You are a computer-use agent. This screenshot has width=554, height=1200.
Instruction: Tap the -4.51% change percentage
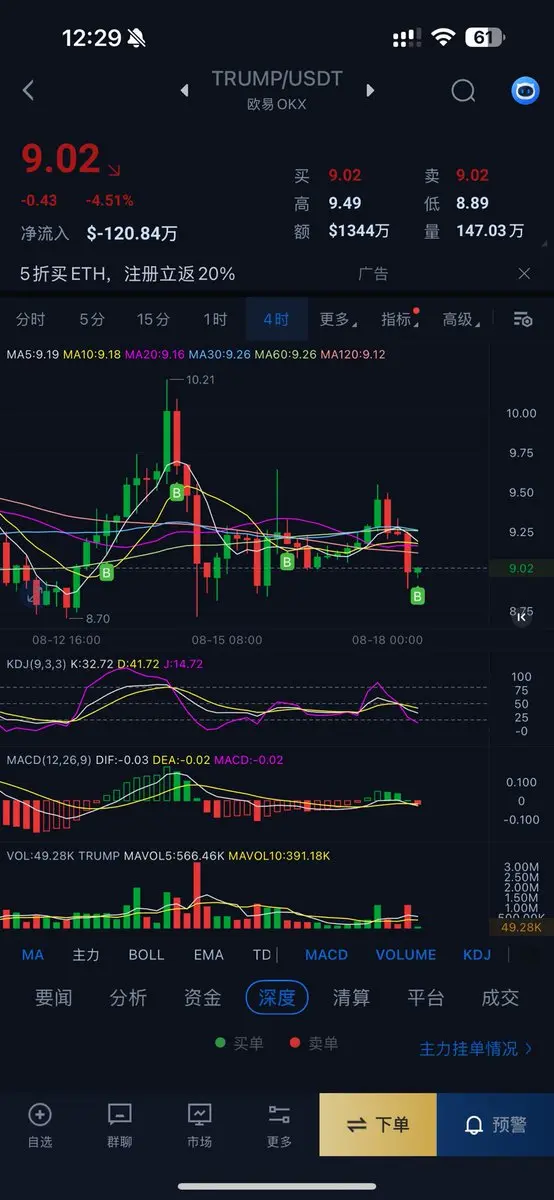pyautogui.click(x=110, y=200)
